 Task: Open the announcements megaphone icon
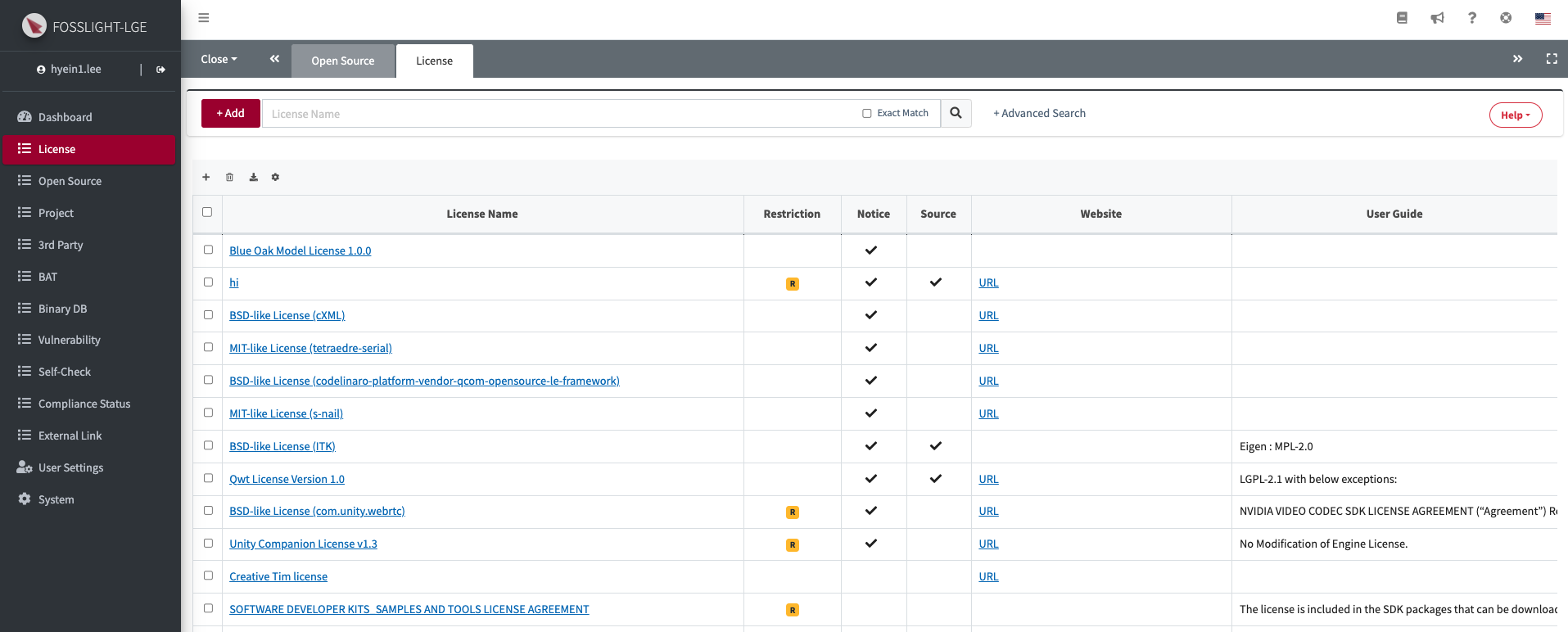click(x=1437, y=18)
